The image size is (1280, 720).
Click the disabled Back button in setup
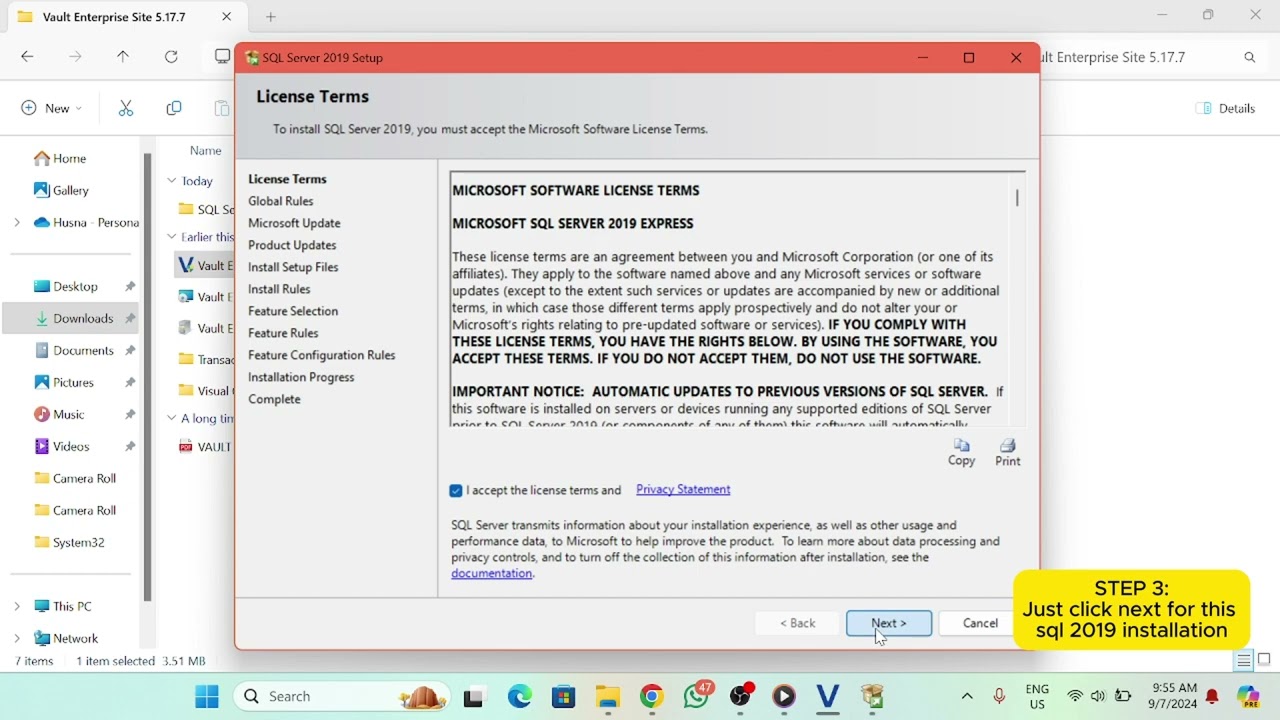coord(798,623)
